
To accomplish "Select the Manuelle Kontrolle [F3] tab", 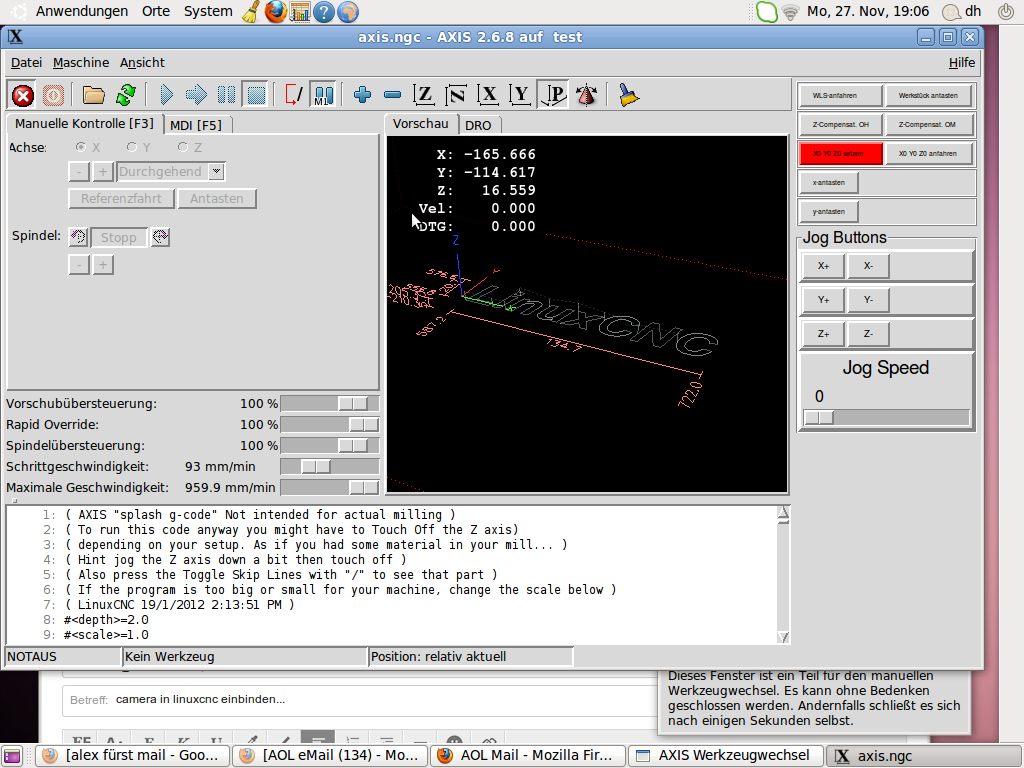I will pyautogui.click(x=84, y=123).
